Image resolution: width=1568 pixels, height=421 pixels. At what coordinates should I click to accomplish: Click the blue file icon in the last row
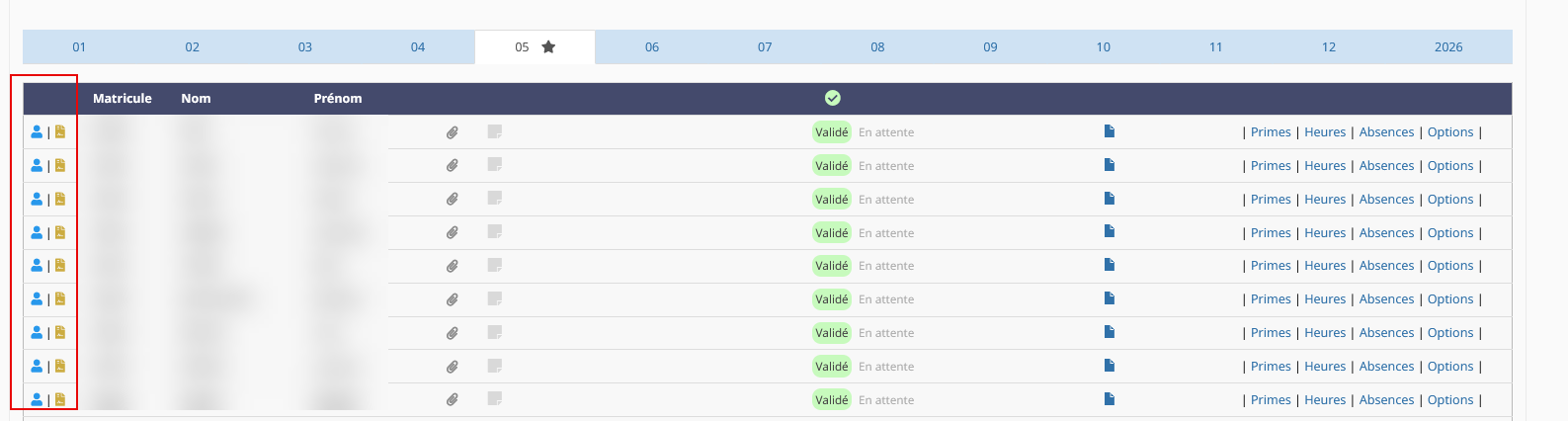click(x=1110, y=398)
